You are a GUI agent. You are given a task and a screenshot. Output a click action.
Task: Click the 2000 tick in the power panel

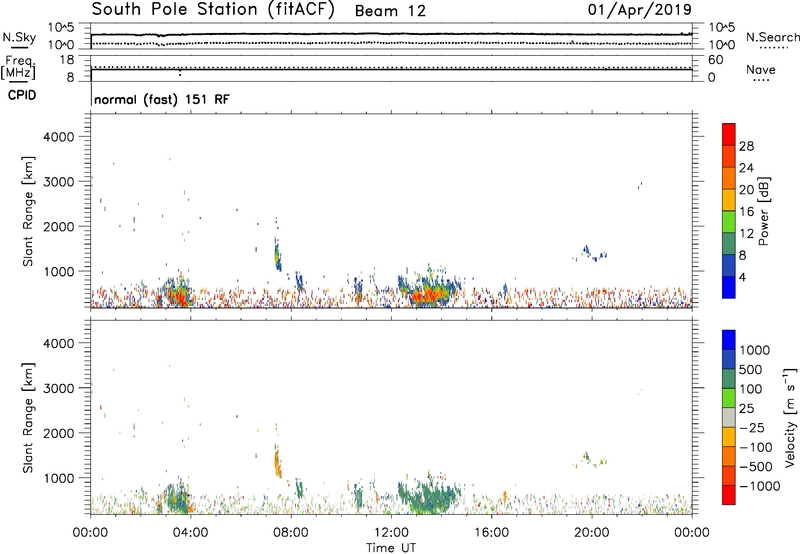point(58,226)
